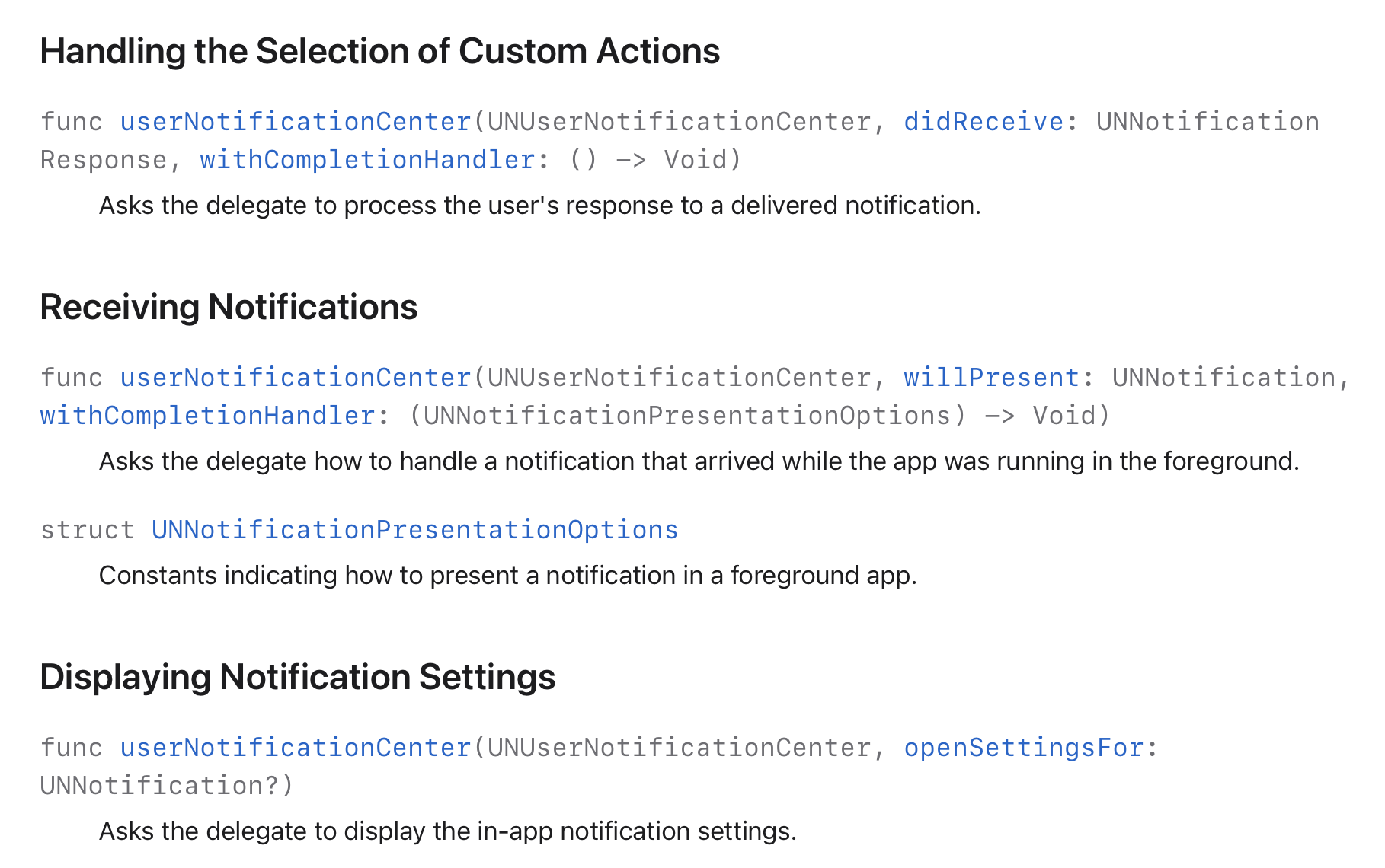This screenshot has width=1385, height=868.
Task: Open the UNNotificationPresentationOptions struct link
Action: [414, 530]
